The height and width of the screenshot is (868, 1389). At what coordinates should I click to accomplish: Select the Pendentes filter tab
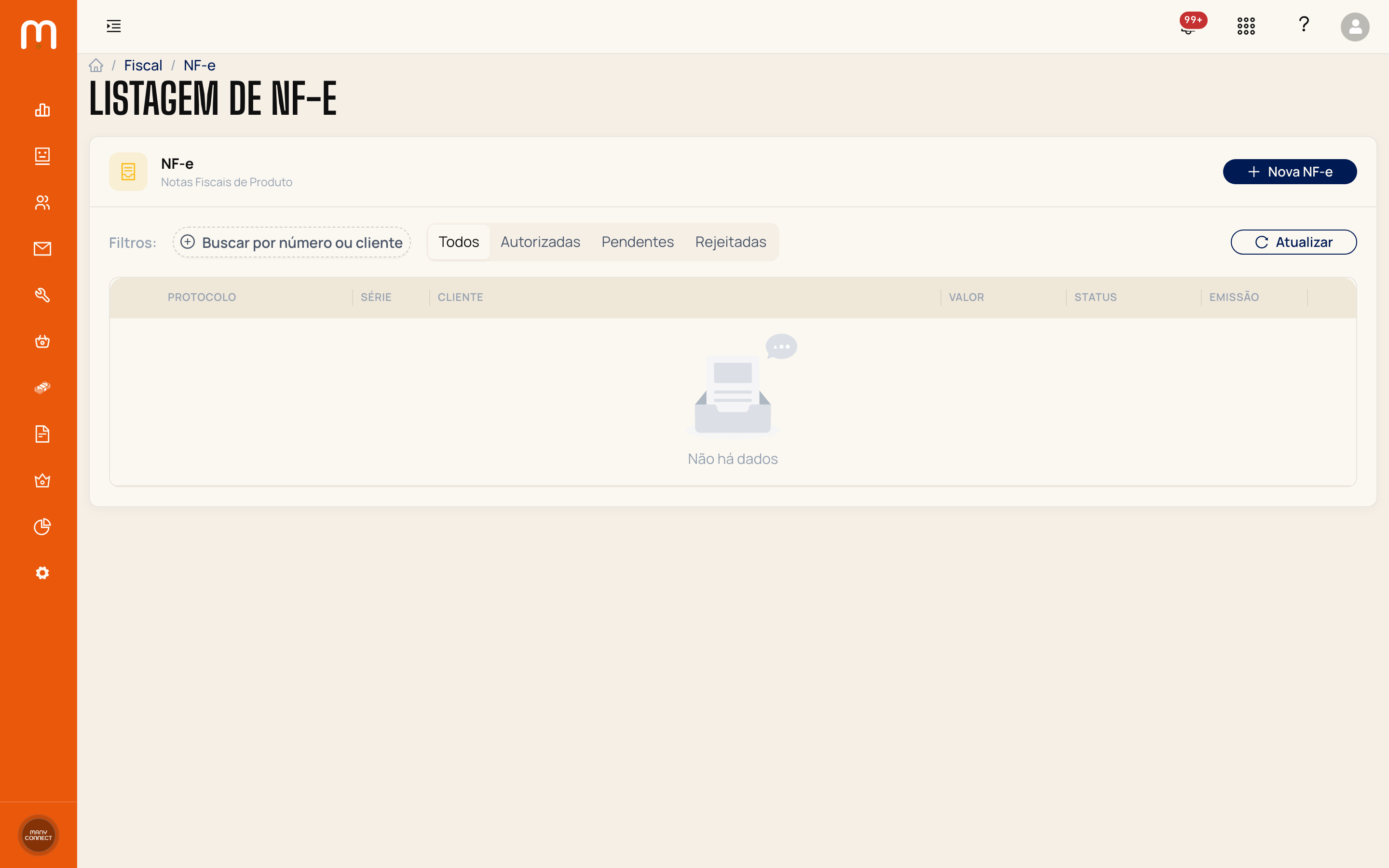(638, 242)
